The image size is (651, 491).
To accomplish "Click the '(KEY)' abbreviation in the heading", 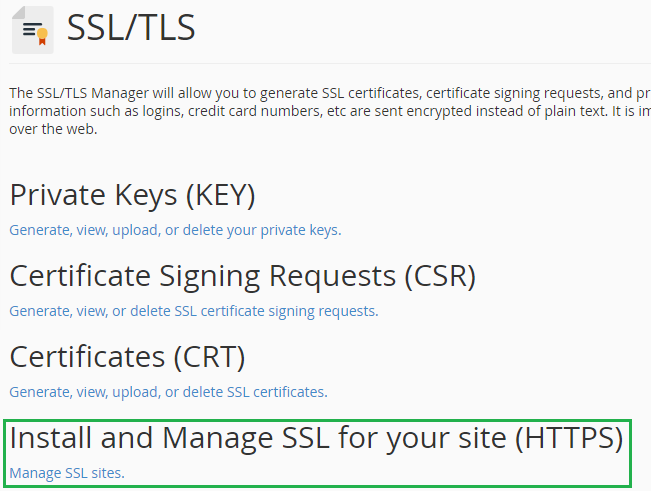I will (220, 195).
